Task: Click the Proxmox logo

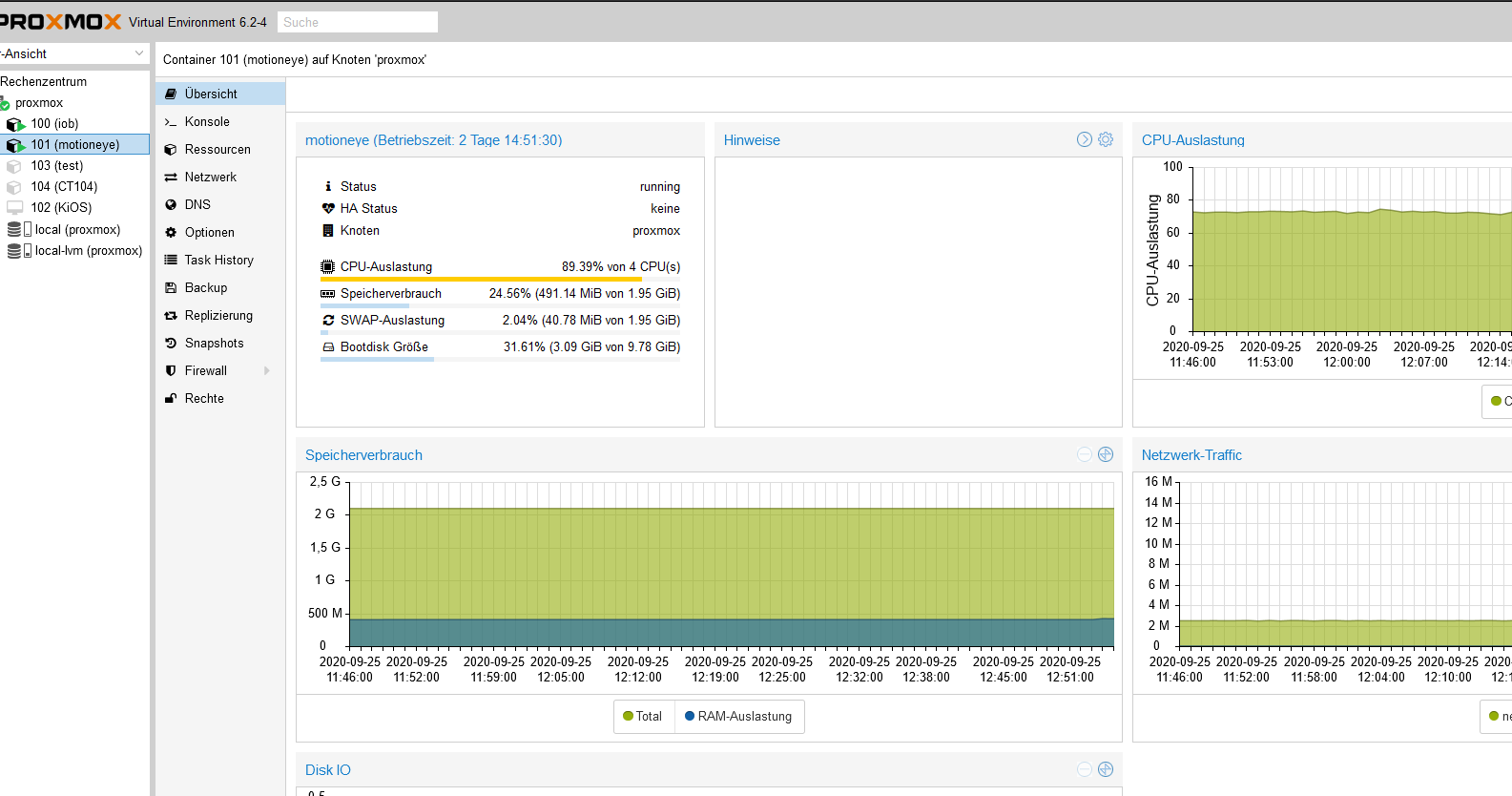Action: [60, 21]
